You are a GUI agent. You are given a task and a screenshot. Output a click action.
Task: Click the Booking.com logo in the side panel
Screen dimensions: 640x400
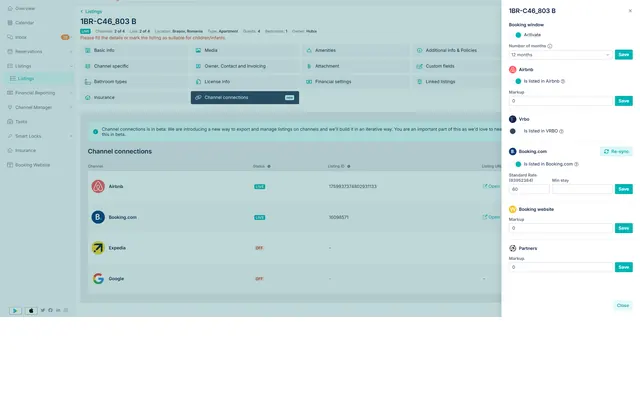(513, 151)
